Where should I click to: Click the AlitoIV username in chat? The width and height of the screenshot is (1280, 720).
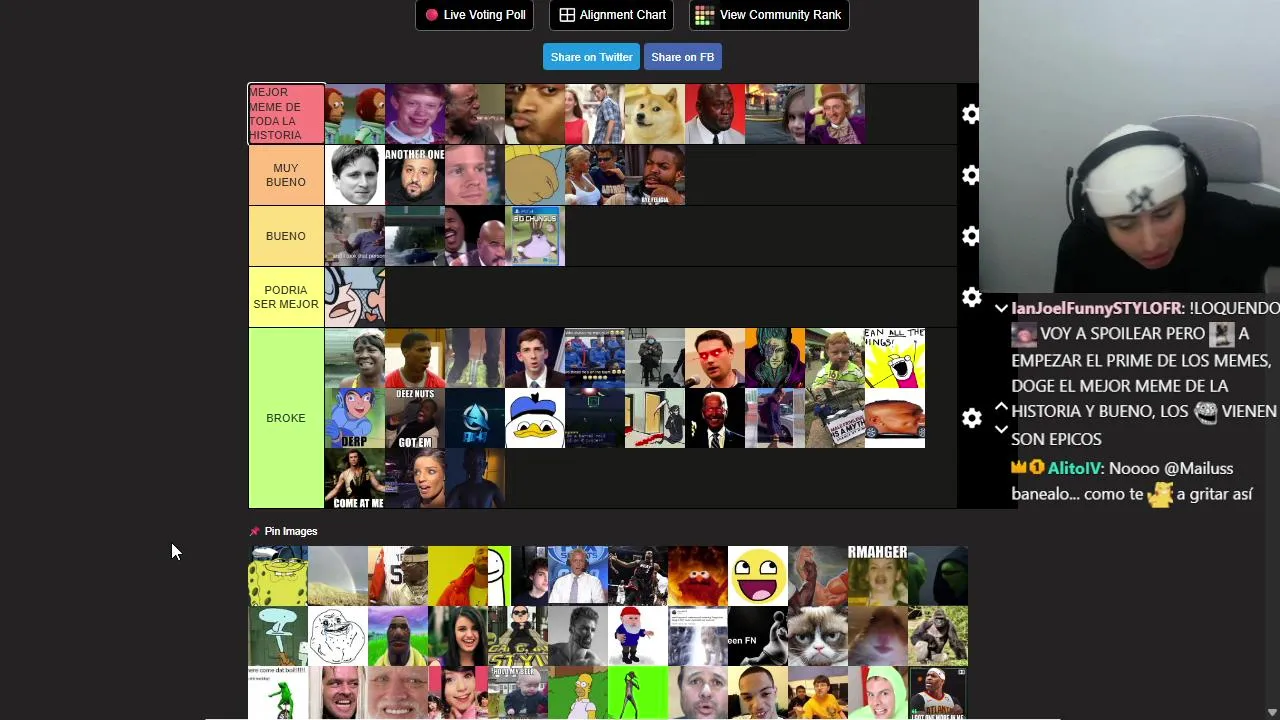click(x=1074, y=468)
